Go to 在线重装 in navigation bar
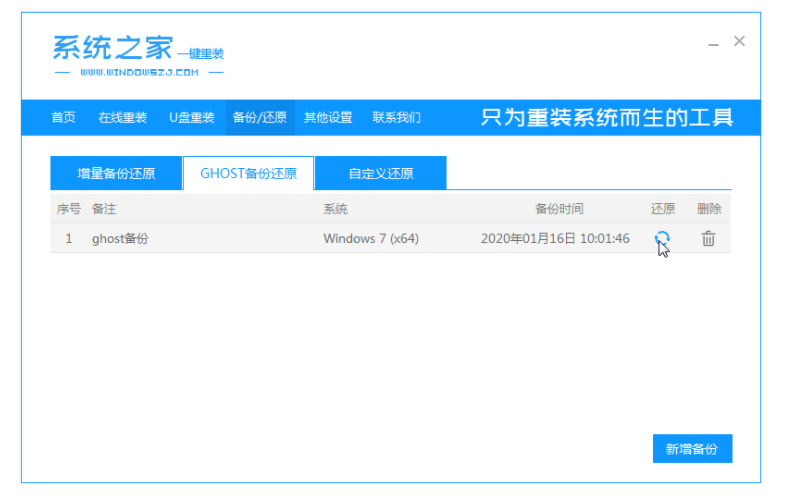This screenshot has width=789, height=502. click(x=122, y=118)
